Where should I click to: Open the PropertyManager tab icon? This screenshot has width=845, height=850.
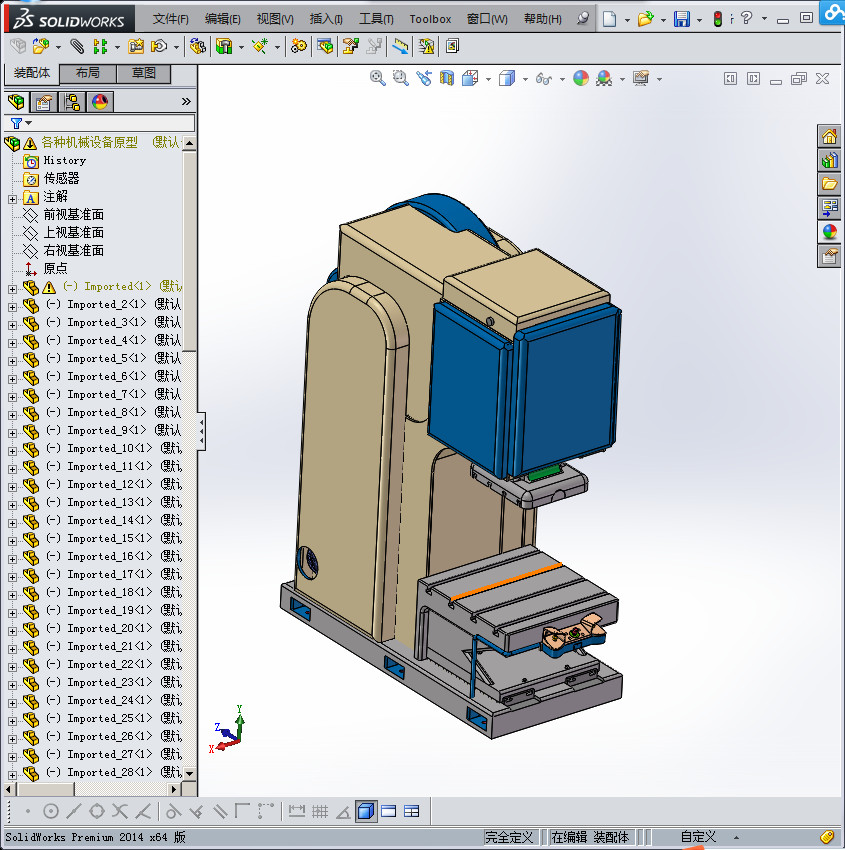tap(43, 102)
